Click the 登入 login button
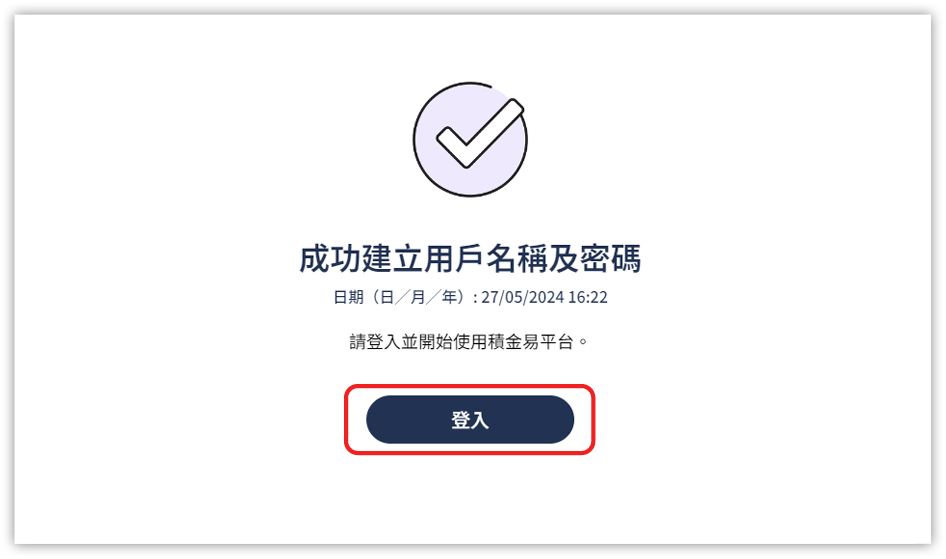The width and height of the screenshot is (946, 559). coord(469,420)
